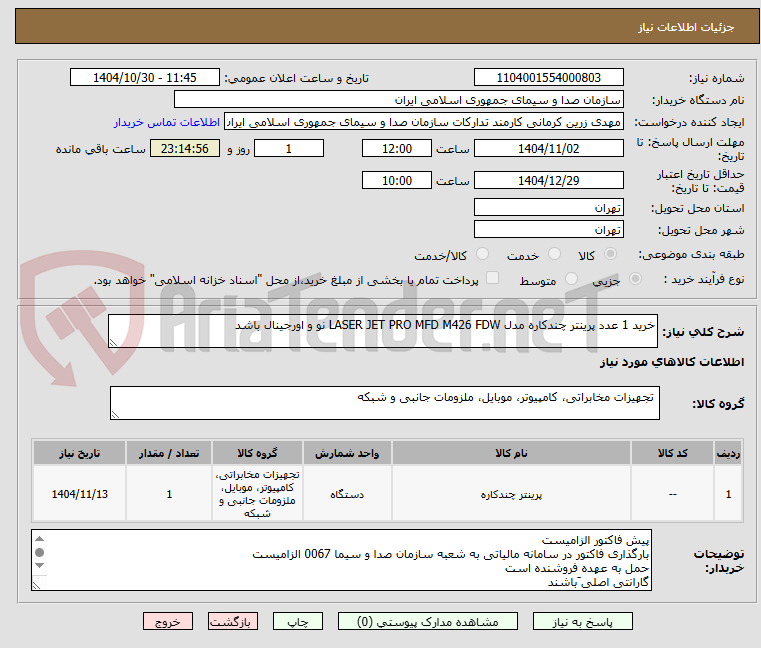Click the 'چاپ' print button
761x648 pixels.
pyautogui.click(x=298, y=621)
